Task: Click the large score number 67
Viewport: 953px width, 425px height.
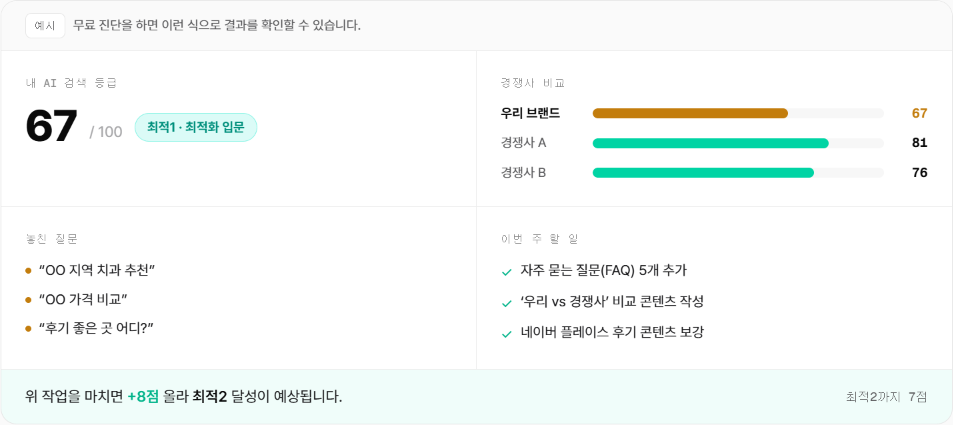Action: pyautogui.click(x=52, y=126)
